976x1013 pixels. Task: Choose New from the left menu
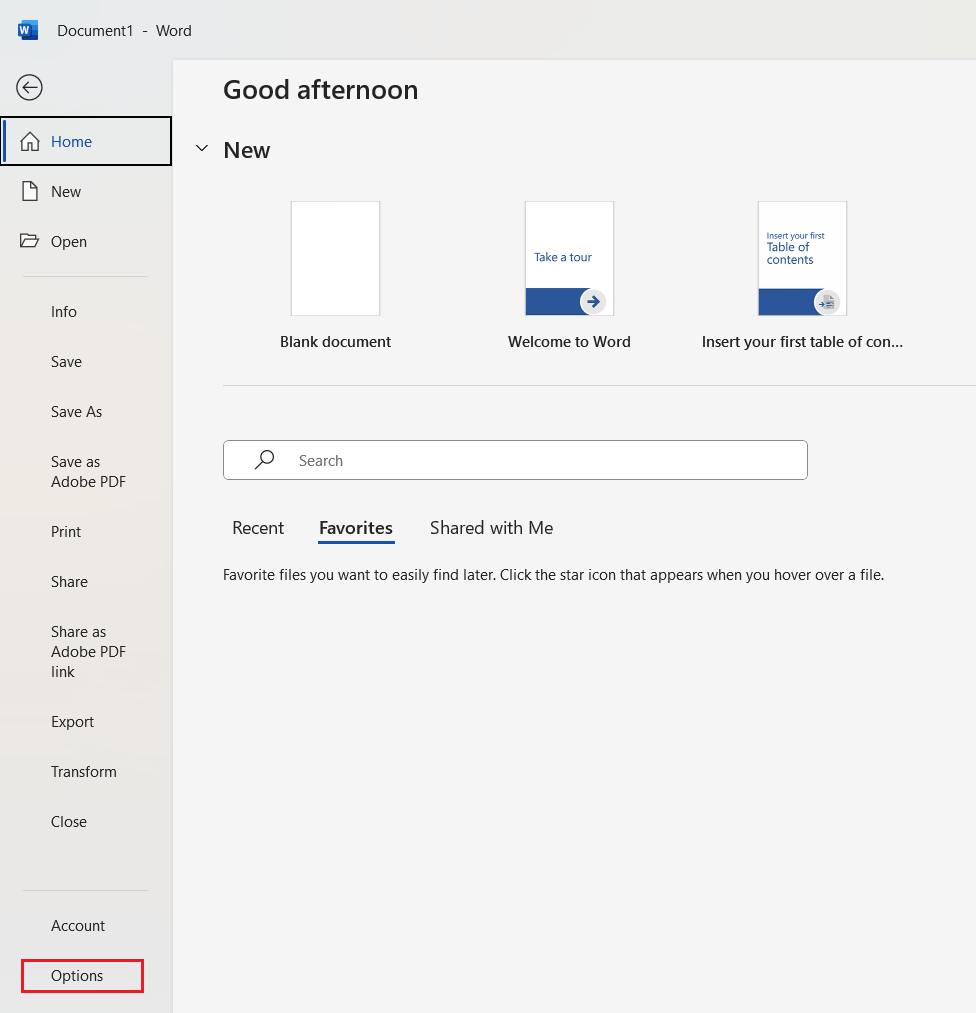tap(86, 191)
